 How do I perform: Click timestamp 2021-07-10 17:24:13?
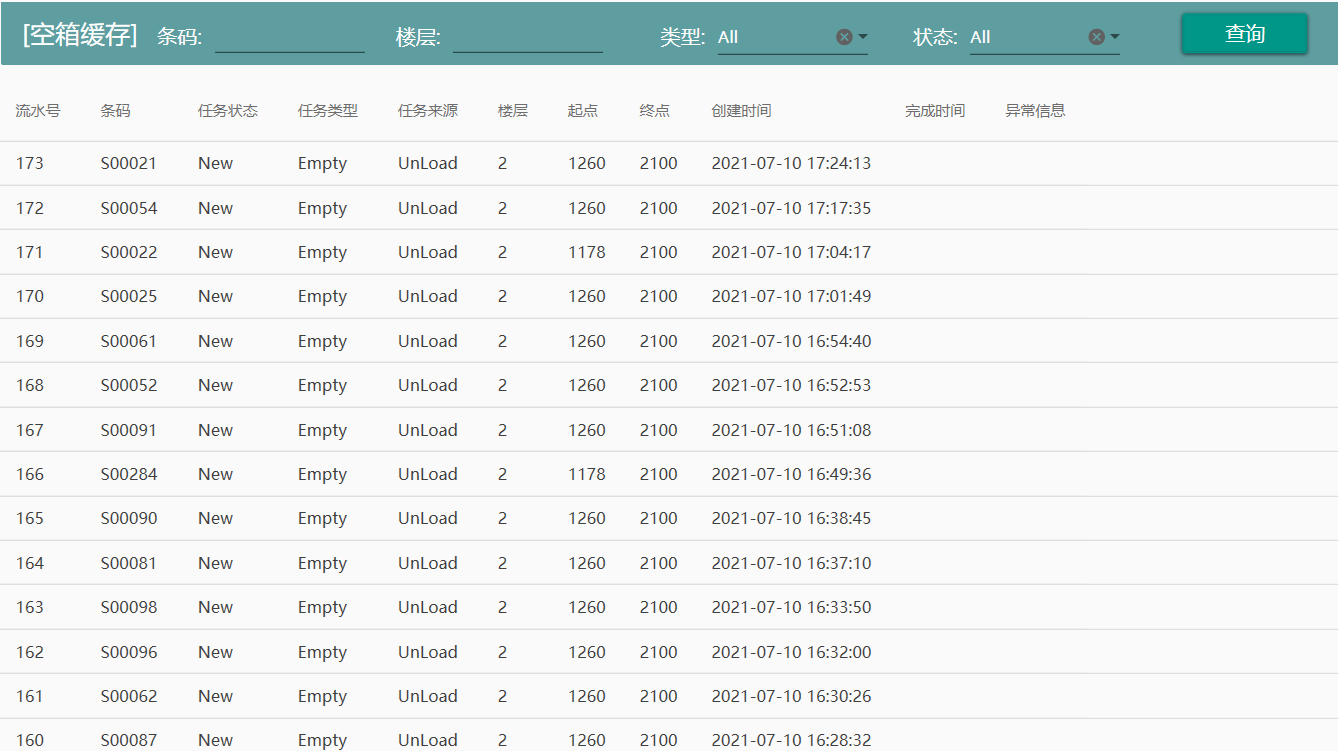[x=791, y=163]
